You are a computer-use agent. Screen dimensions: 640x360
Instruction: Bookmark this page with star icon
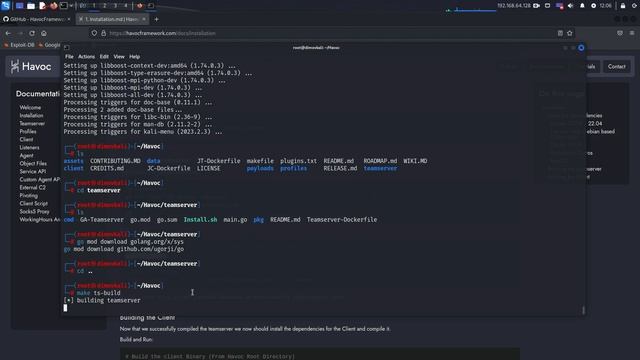[x=570, y=33]
